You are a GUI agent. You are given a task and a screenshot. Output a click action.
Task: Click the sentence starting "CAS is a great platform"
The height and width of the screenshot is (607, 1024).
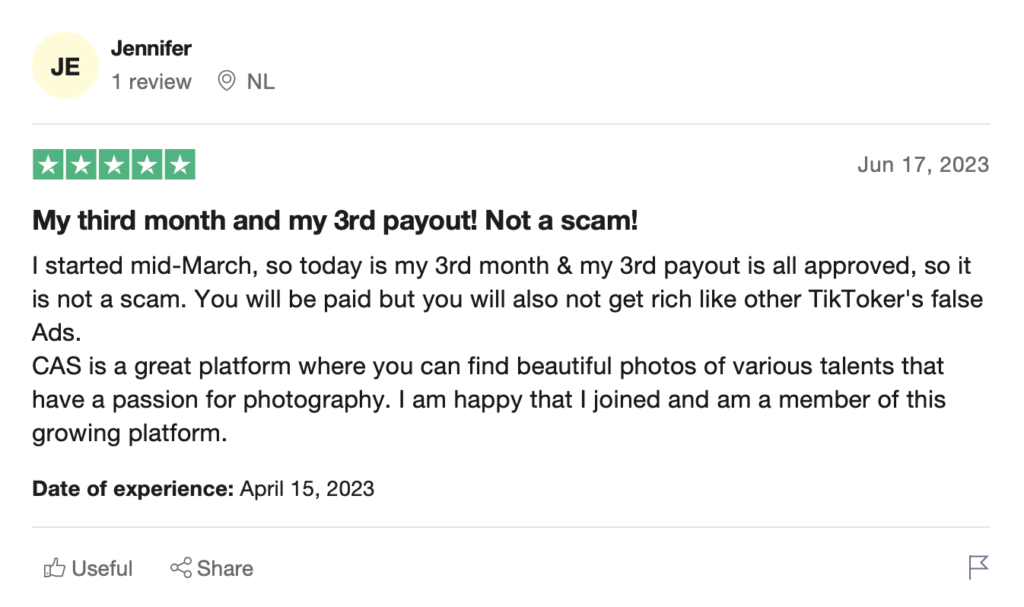click(488, 399)
